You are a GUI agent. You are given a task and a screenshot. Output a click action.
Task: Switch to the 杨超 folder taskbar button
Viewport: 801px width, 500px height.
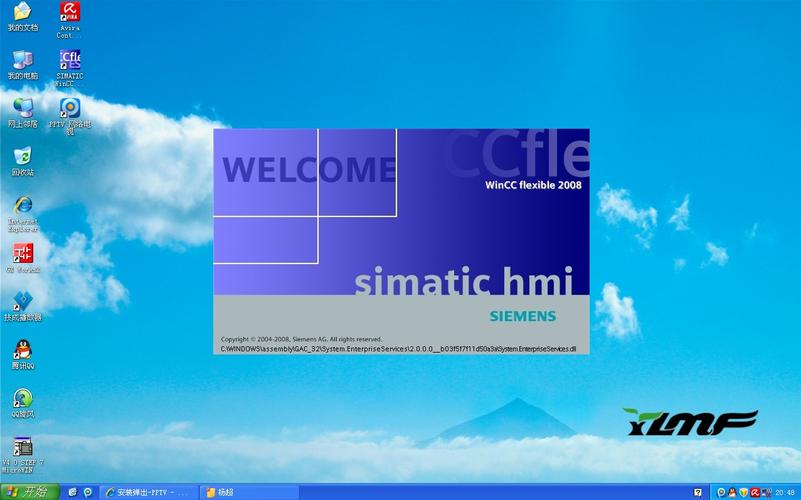tap(249, 492)
